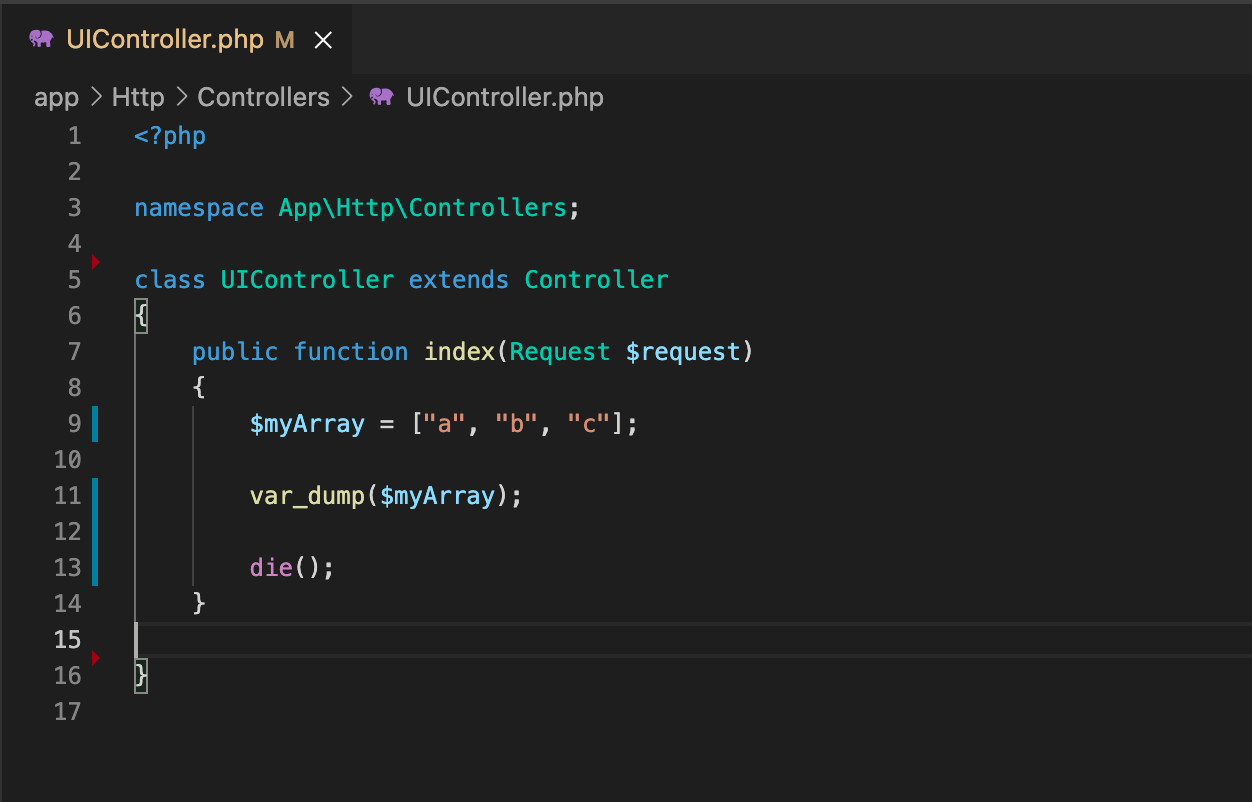Image resolution: width=1252 pixels, height=802 pixels.
Task: Click the PHP elephant icon in the breadcrumb bar
Action: 381,96
